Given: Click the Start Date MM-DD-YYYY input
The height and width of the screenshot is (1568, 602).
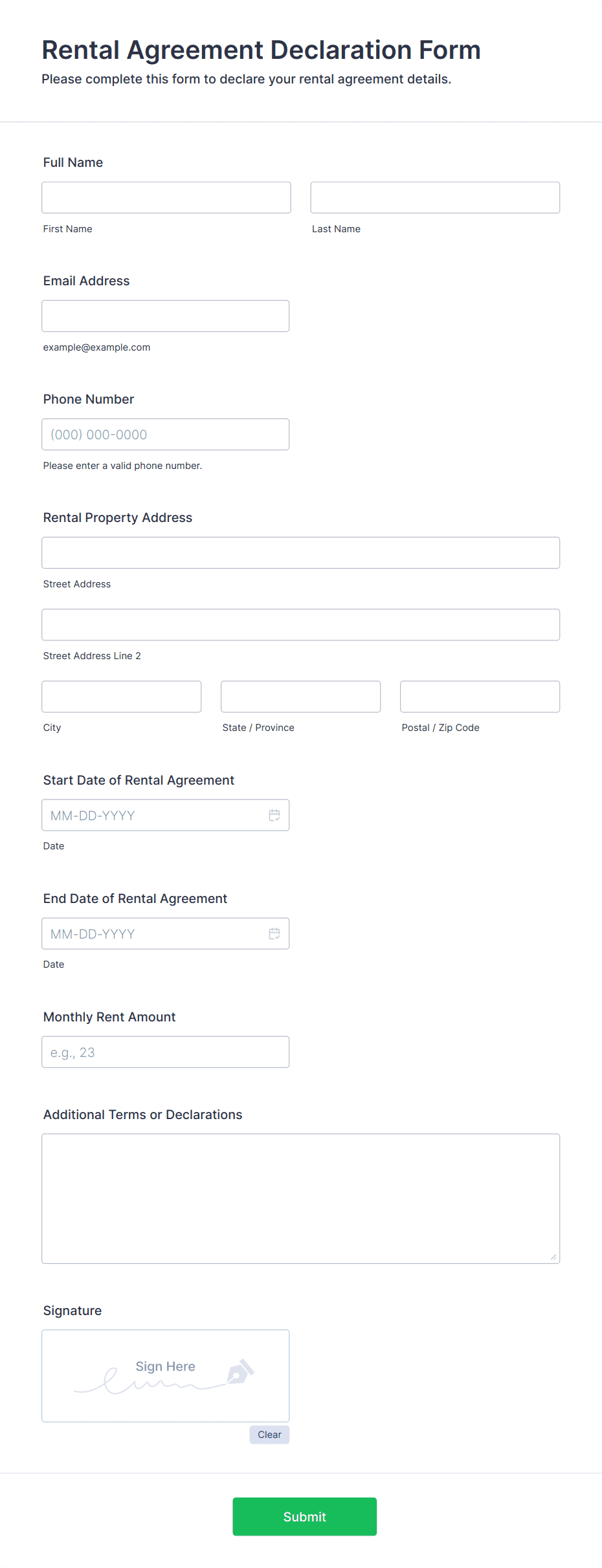Looking at the screenshot, I should 149,815.
